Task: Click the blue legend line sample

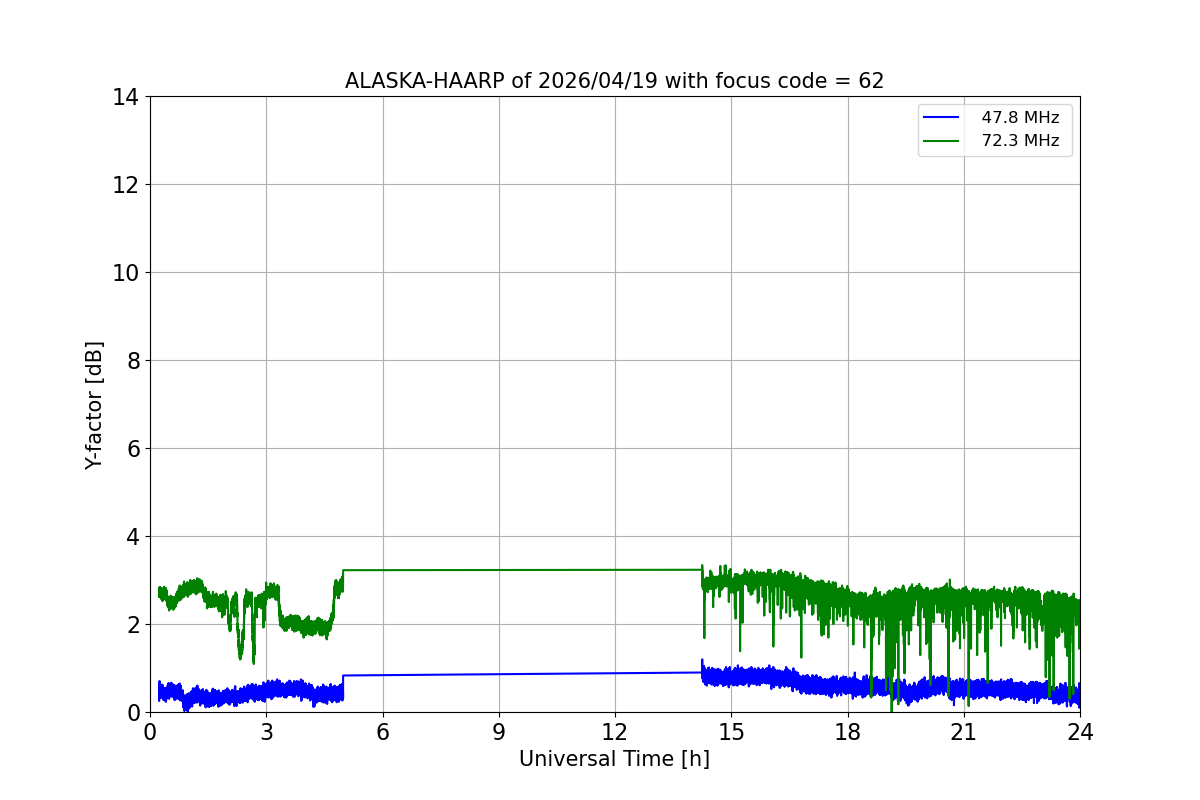Action: tap(941, 118)
